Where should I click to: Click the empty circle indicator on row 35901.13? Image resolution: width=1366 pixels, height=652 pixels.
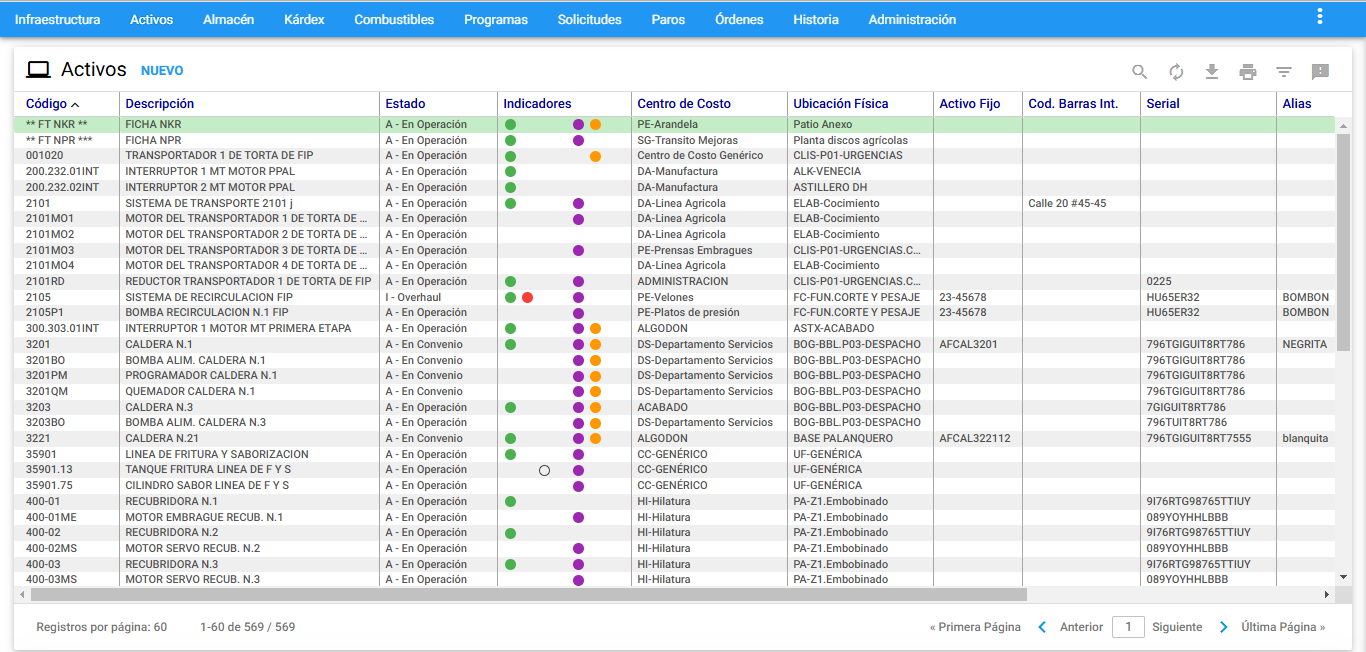pyautogui.click(x=544, y=470)
